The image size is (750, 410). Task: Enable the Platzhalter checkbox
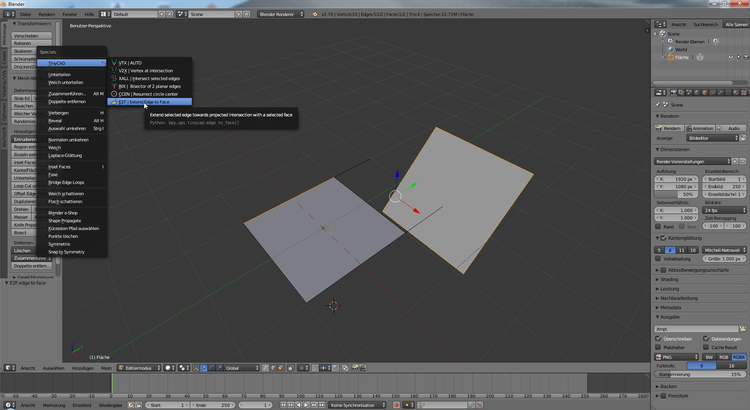pyautogui.click(x=659, y=347)
